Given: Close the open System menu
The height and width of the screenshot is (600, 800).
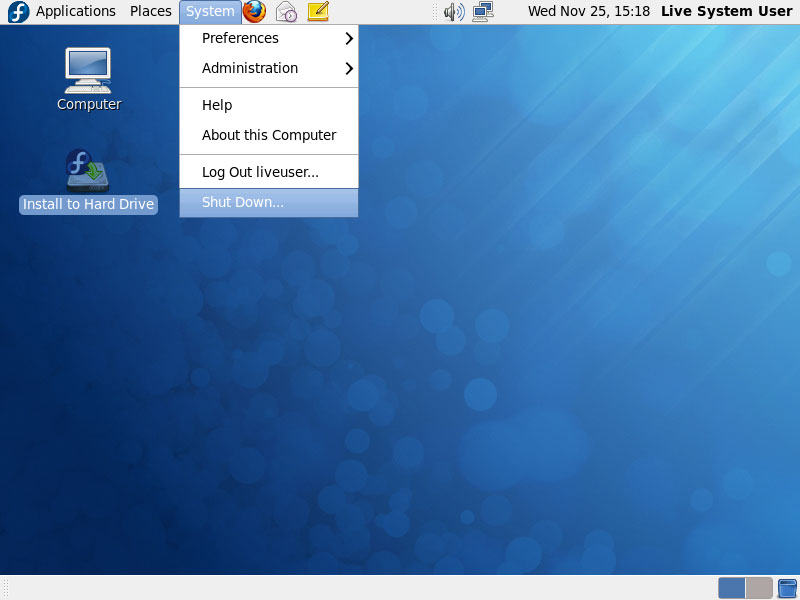Looking at the screenshot, I should [210, 11].
